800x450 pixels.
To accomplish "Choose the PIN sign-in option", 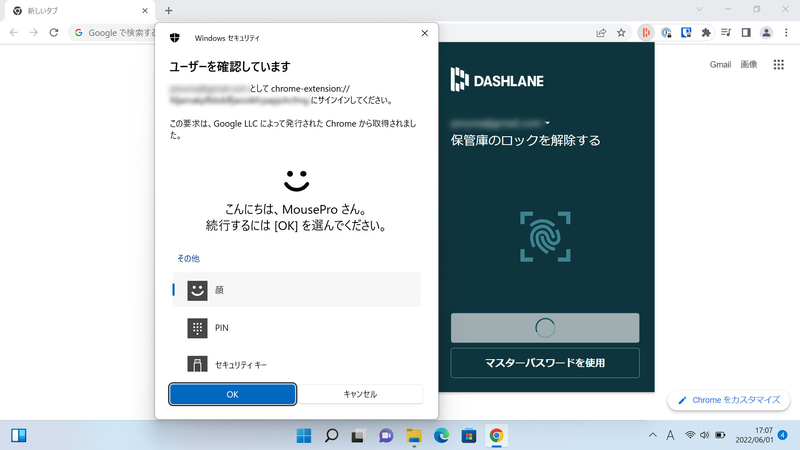I will 296,328.
